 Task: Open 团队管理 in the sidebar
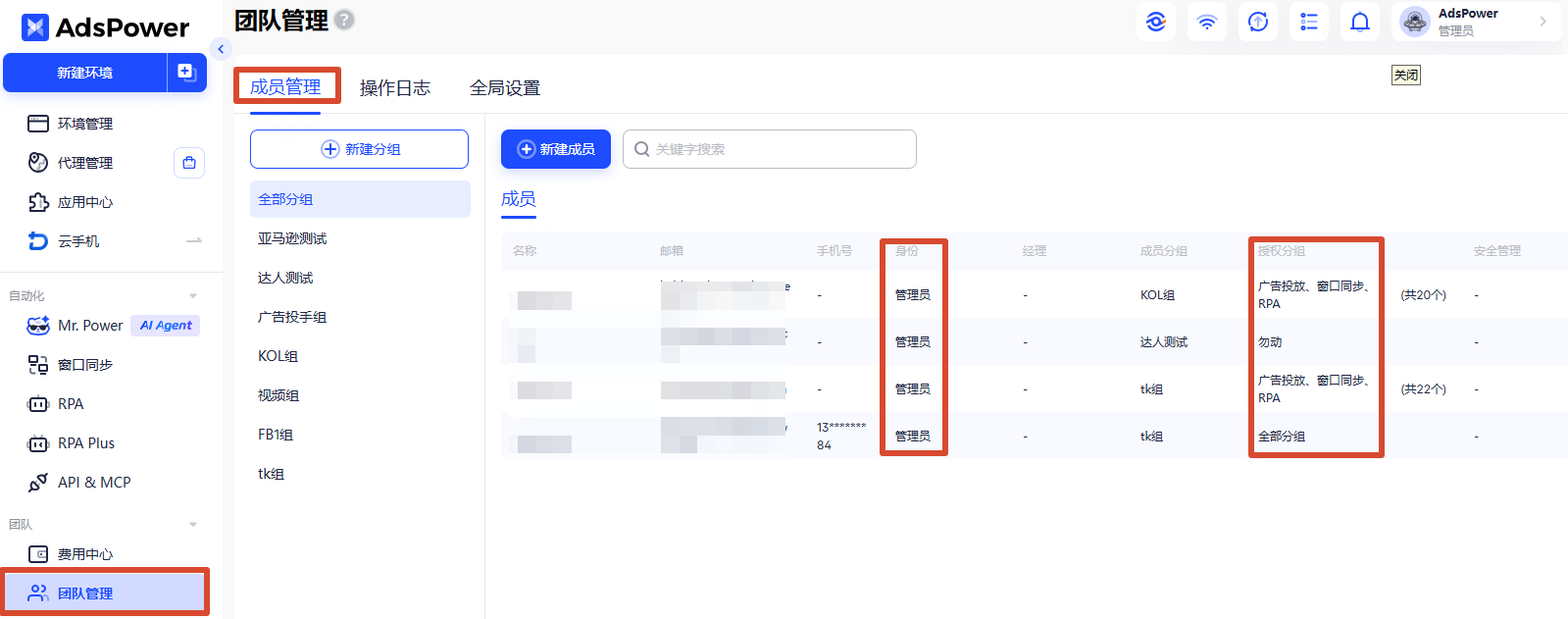(x=106, y=593)
